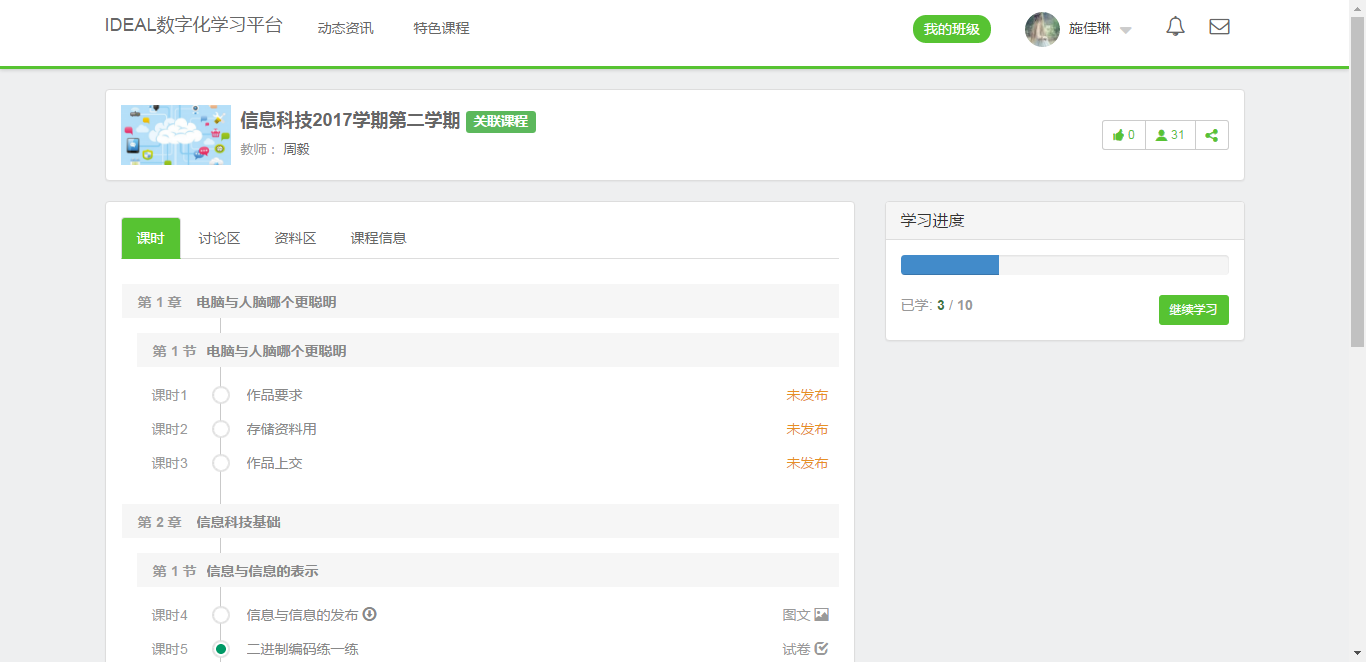This screenshot has width=1366, height=662.
Task: Click download icon beside 信息与信息的发布
Action: (x=369, y=614)
